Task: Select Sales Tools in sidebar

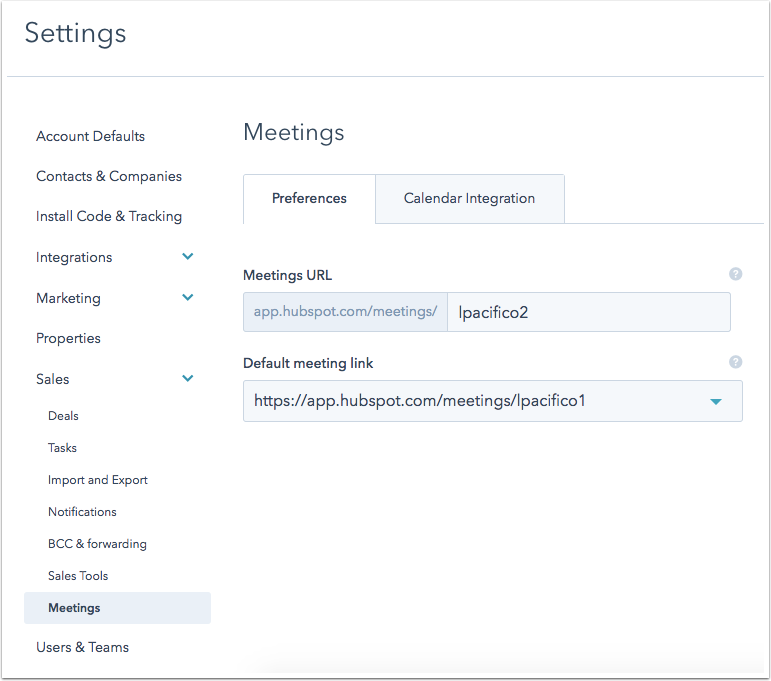Action: point(78,576)
